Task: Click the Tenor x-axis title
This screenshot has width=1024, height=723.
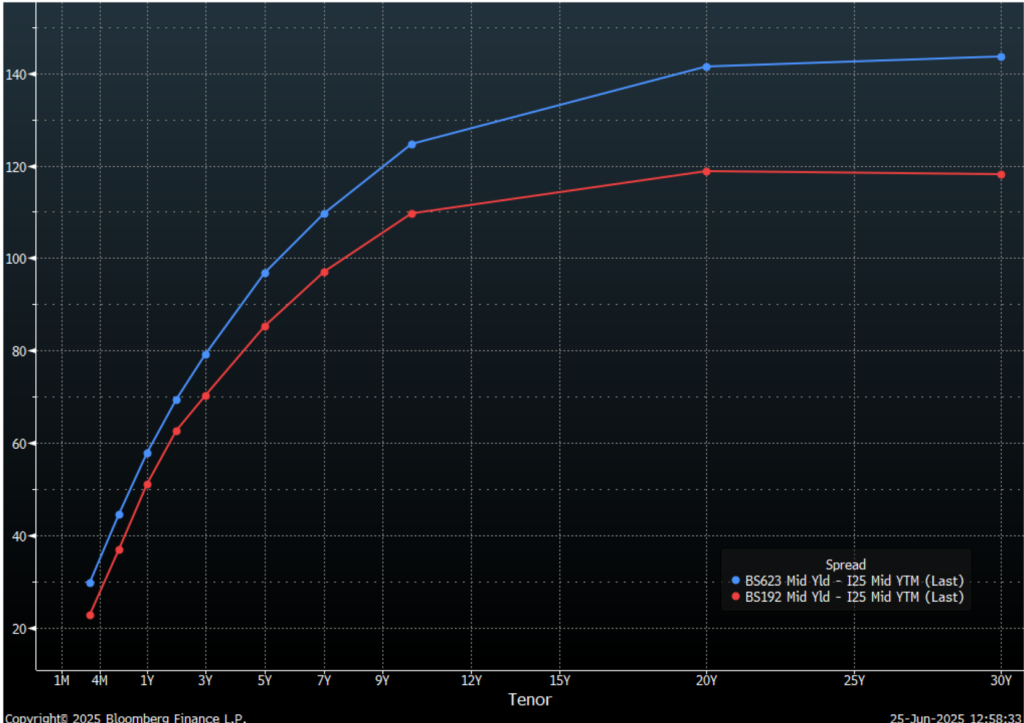Action: [x=529, y=700]
